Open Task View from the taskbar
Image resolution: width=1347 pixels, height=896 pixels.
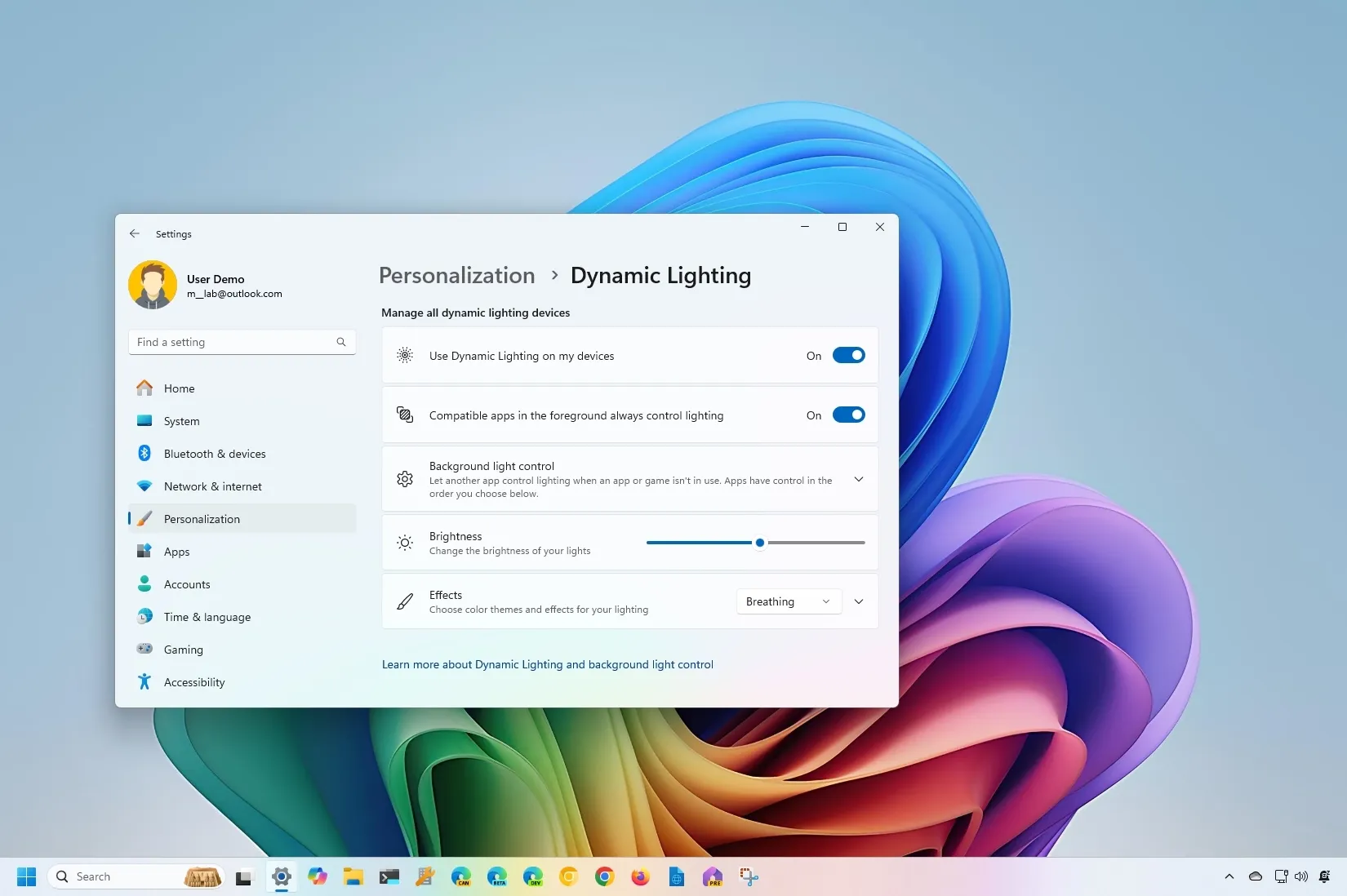(x=243, y=877)
